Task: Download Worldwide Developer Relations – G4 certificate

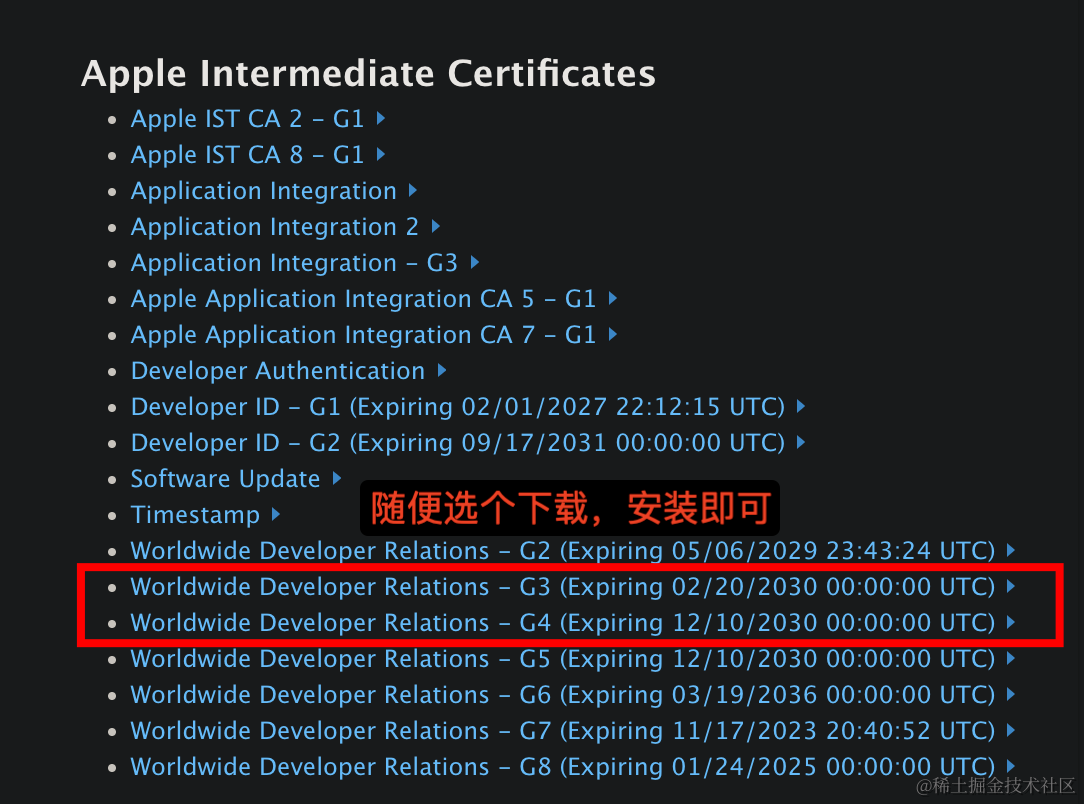Action: [563, 622]
